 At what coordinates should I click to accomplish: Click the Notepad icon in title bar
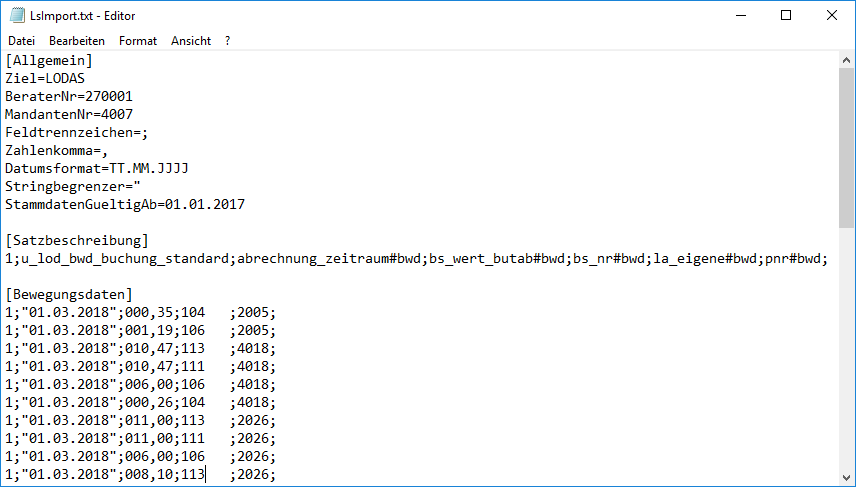(x=17, y=16)
